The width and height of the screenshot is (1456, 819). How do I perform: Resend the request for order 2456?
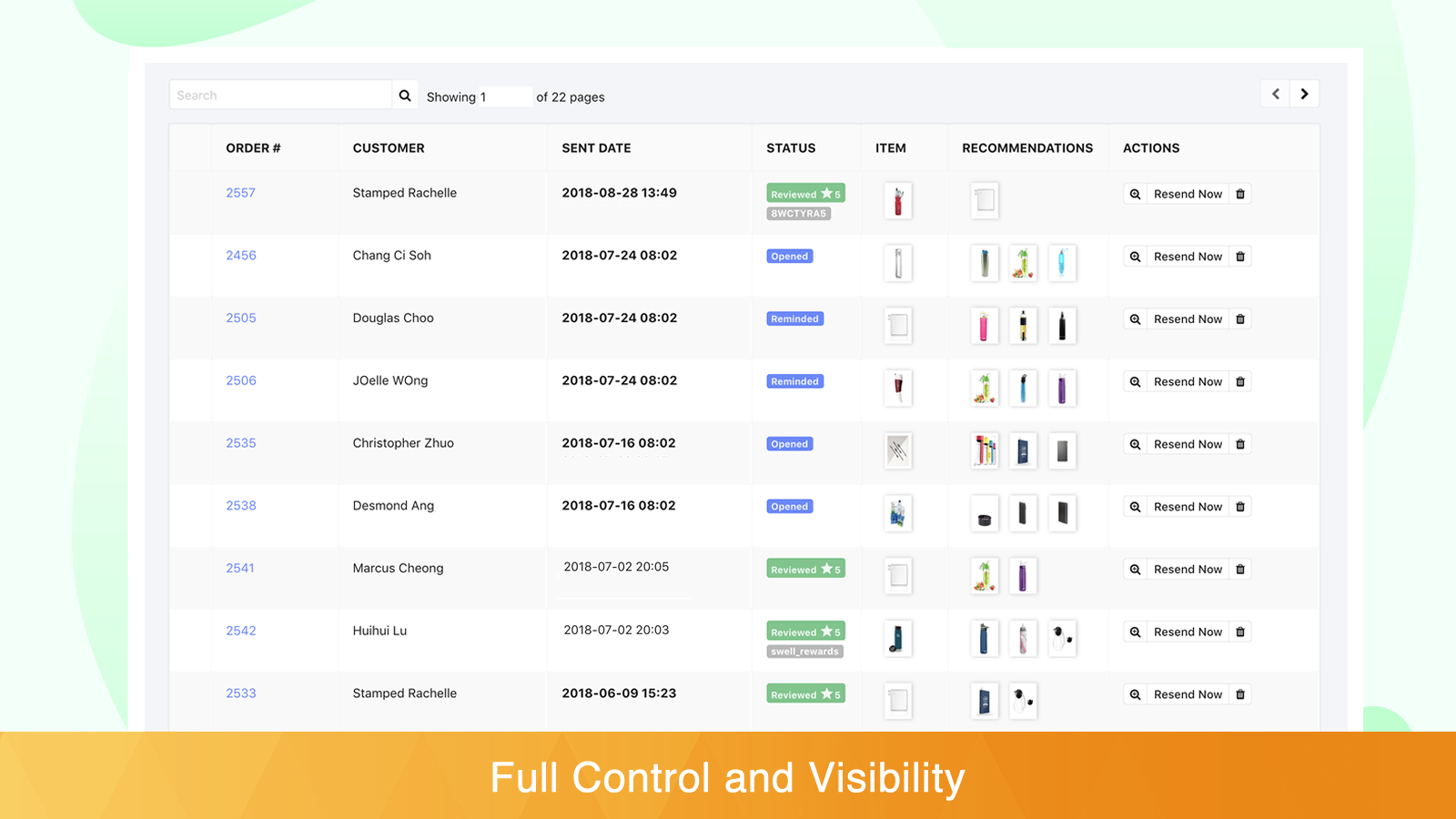click(x=1188, y=257)
